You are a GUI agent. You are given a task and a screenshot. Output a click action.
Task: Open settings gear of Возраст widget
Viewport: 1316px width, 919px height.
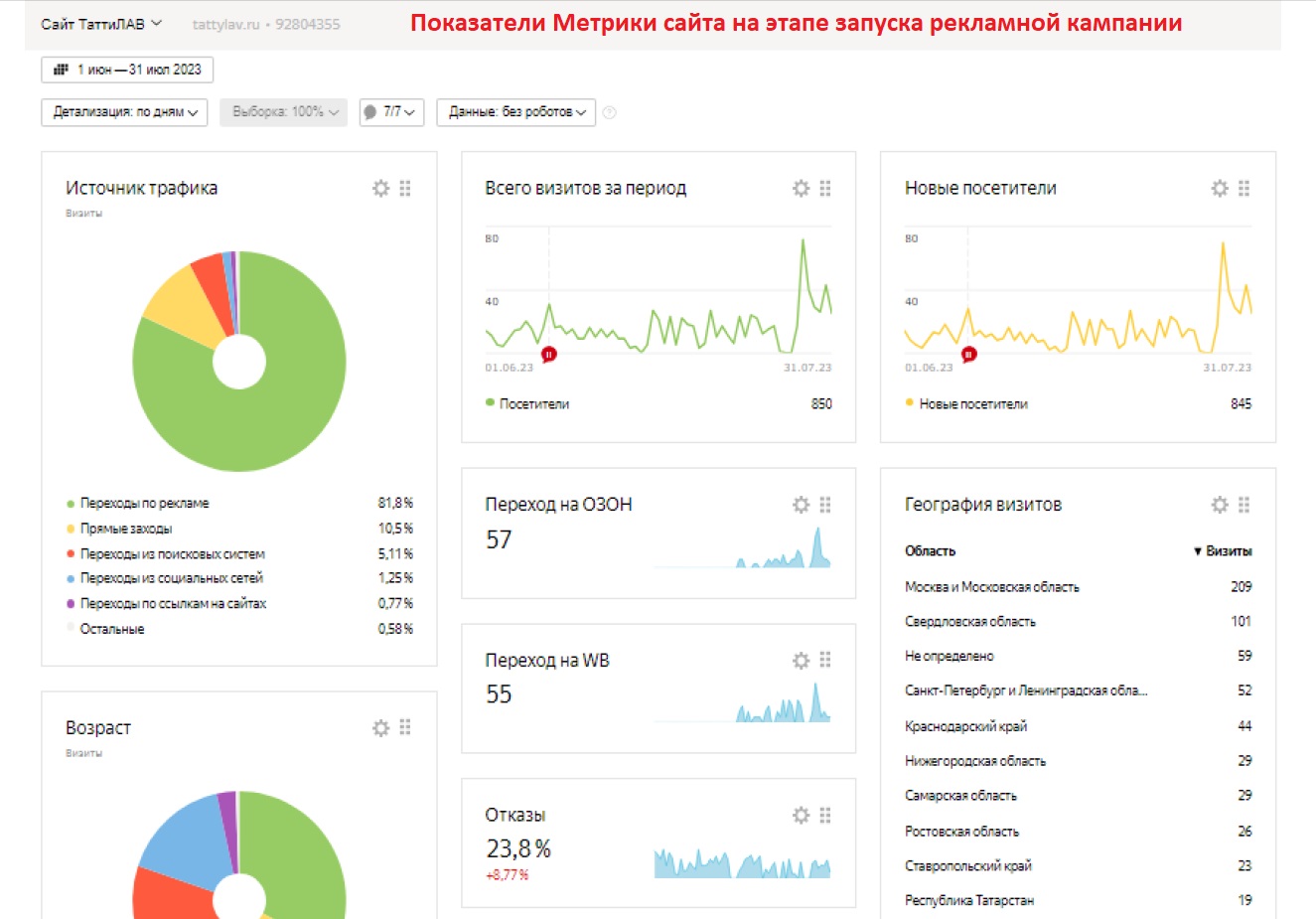(x=380, y=728)
